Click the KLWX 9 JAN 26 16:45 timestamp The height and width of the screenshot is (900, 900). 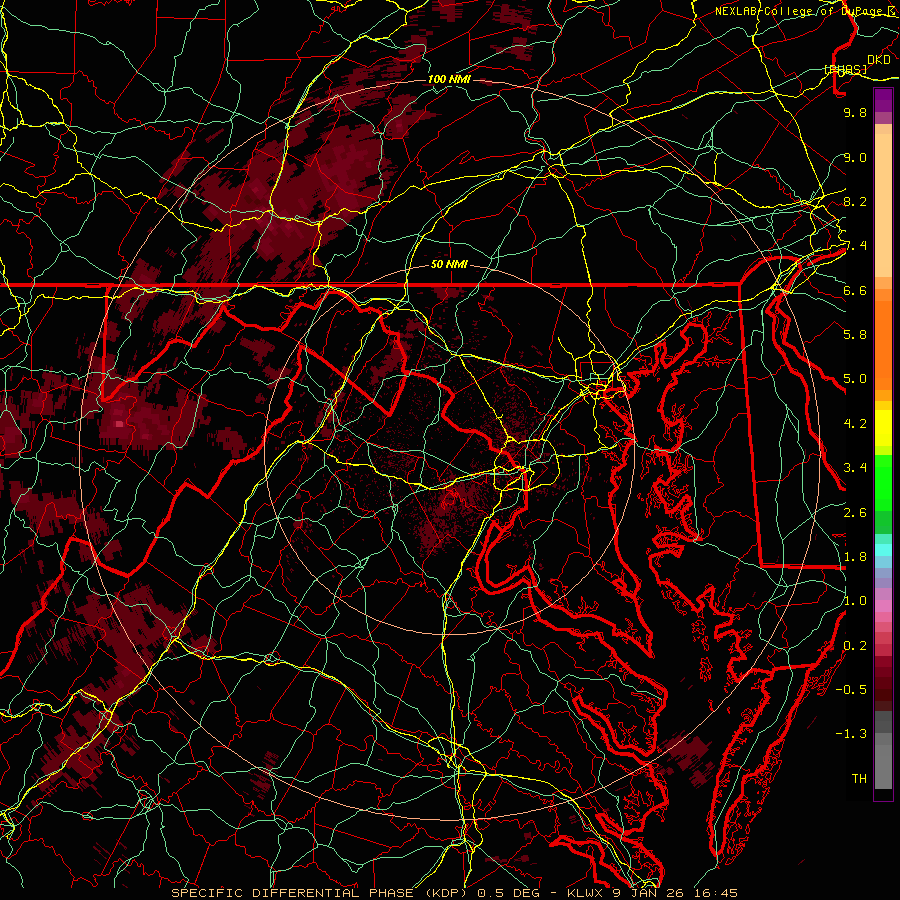point(652,893)
